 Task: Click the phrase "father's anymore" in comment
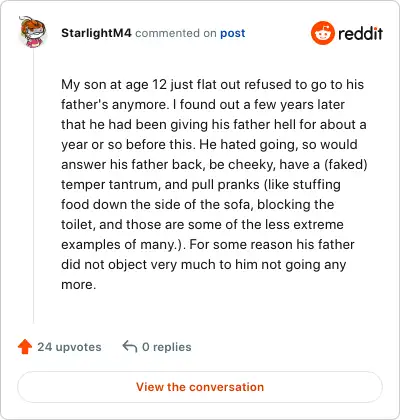click(x=113, y=105)
